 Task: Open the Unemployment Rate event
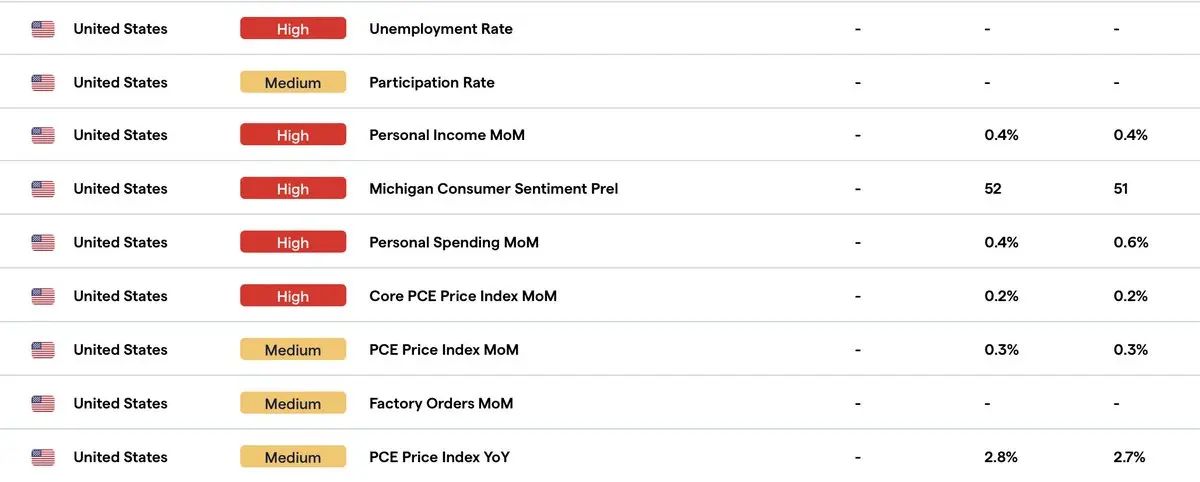pyautogui.click(x=441, y=29)
